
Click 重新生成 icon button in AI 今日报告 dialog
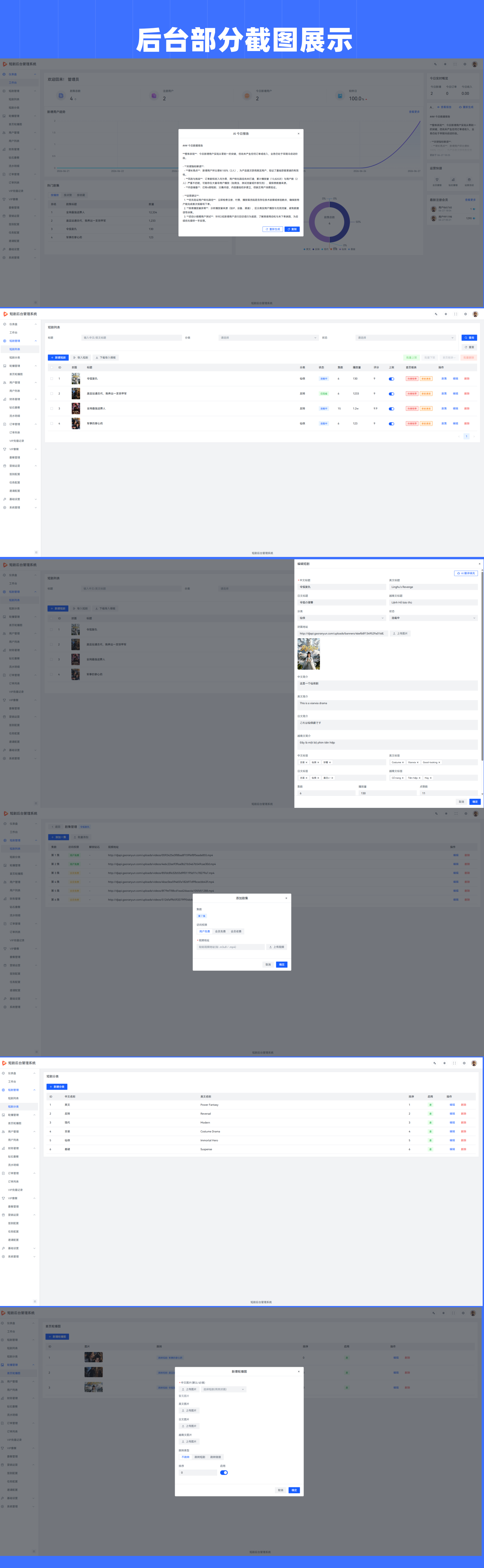[x=273, y=229]
